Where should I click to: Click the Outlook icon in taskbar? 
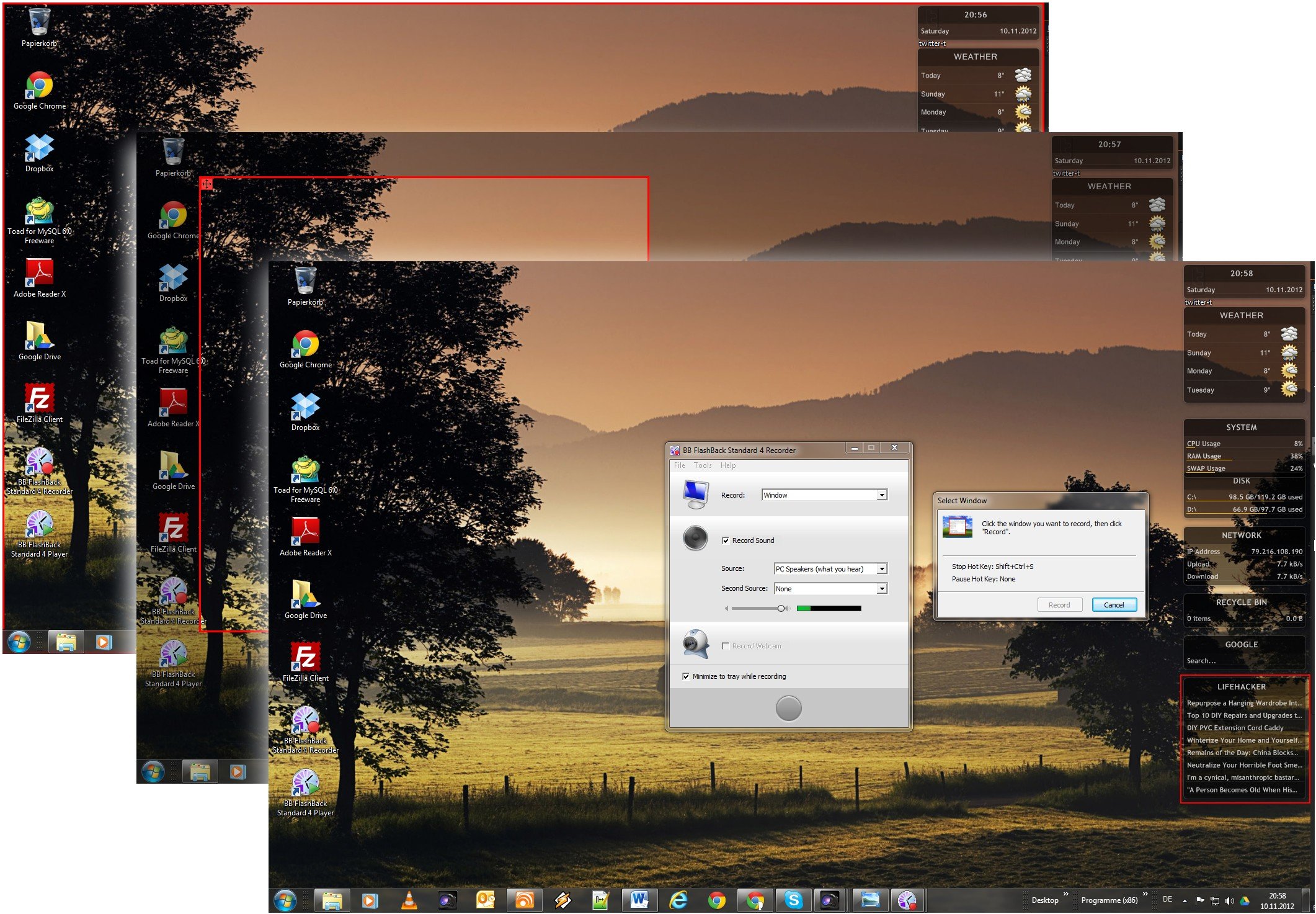coord(486,900)
